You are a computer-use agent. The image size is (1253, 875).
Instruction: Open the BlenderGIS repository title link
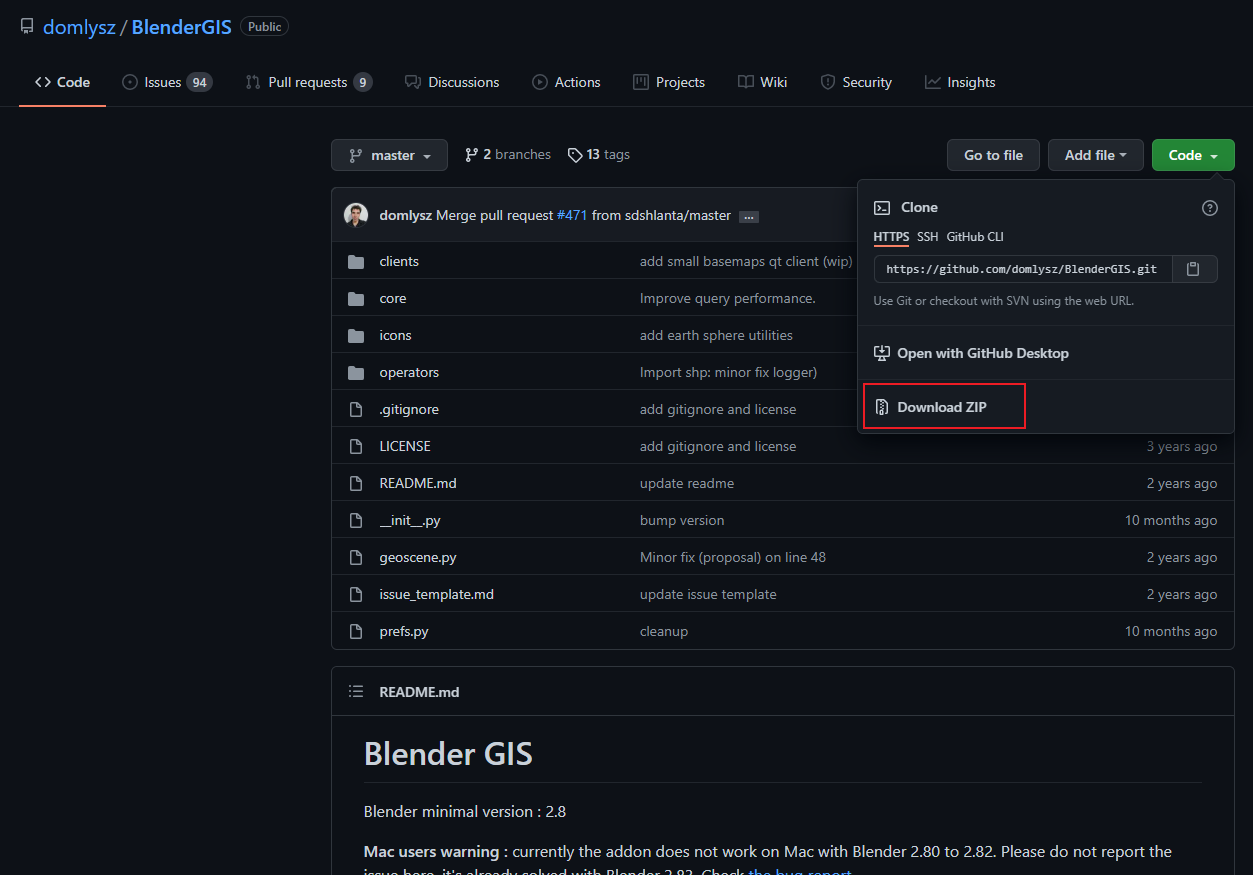pos(181,27)
